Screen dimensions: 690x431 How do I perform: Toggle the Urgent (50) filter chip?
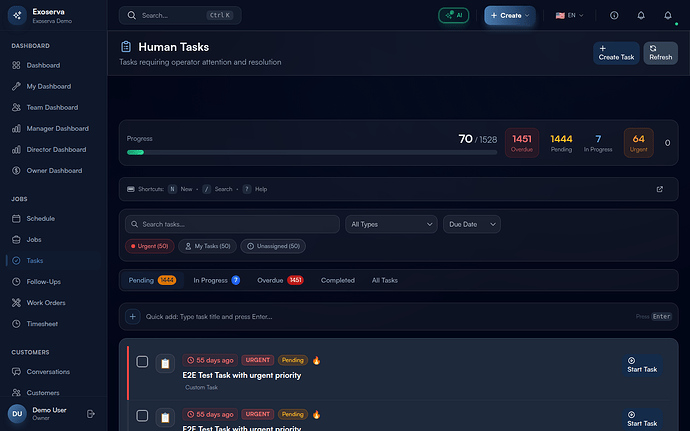[x=149, y=246]
